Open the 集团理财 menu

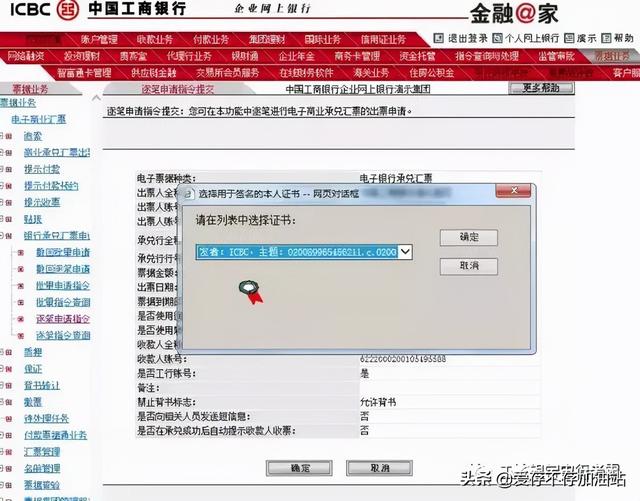click(267, 40)
